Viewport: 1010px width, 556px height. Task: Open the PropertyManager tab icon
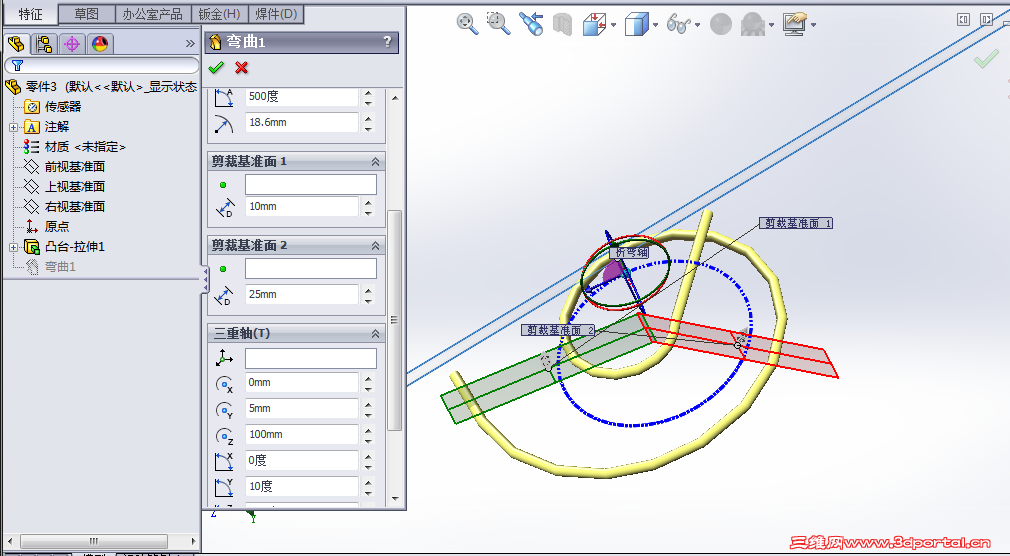click(44, 44)
